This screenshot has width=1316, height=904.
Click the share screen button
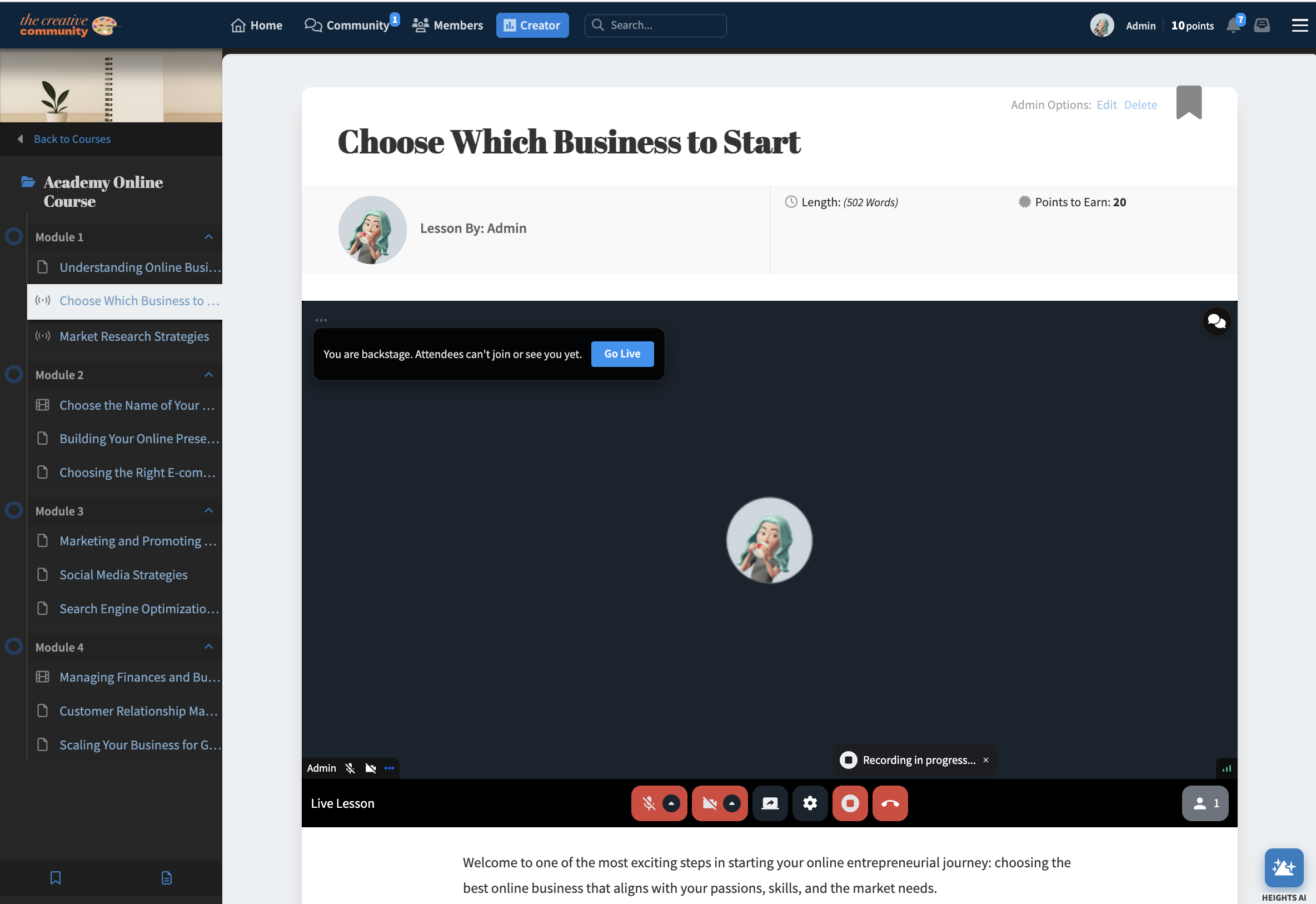click(x=770, y=803)
